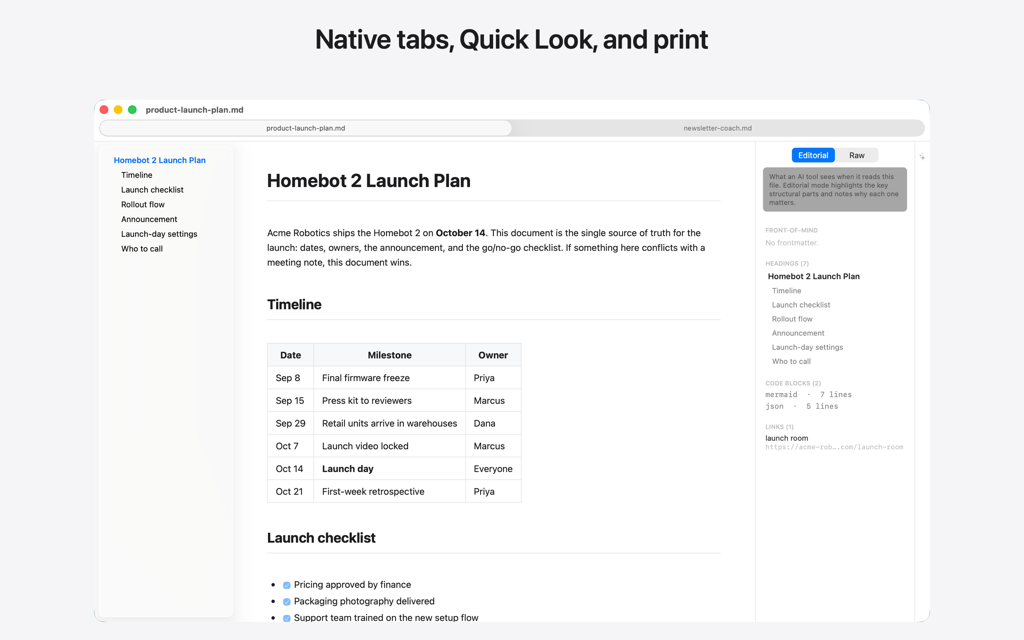The height and width of the screenshot is (640, 1024).
Task: Jump to Launch-day settings in left outline
Action: (159, 234)
